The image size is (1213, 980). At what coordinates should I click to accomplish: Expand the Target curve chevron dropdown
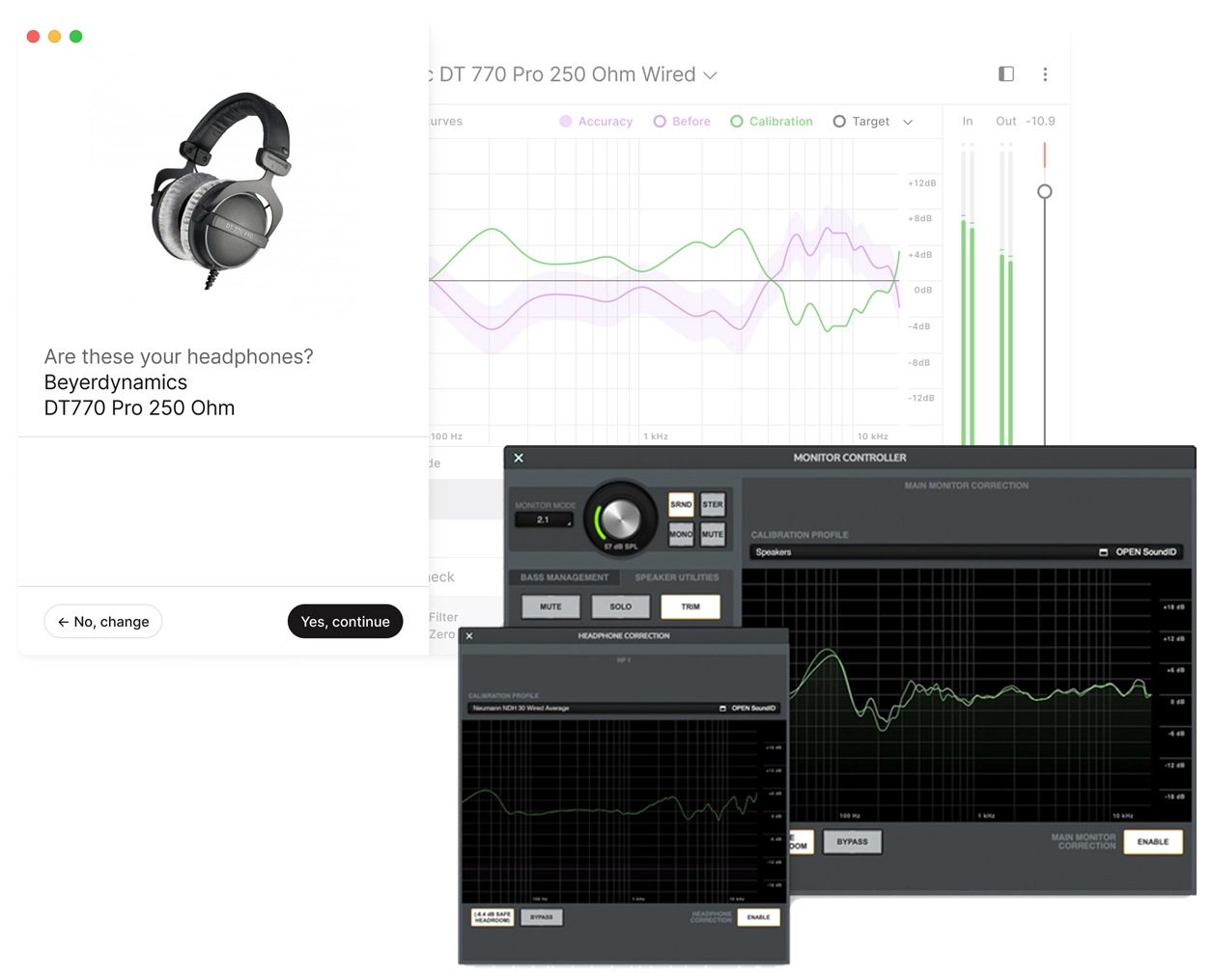(x=907, y=122)
